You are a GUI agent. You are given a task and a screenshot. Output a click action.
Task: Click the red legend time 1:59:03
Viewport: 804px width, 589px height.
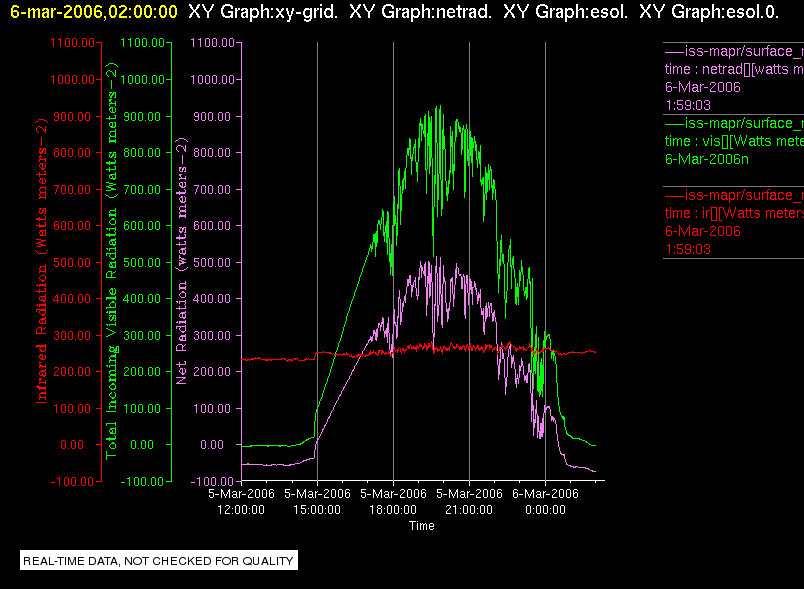coord(688,249)
